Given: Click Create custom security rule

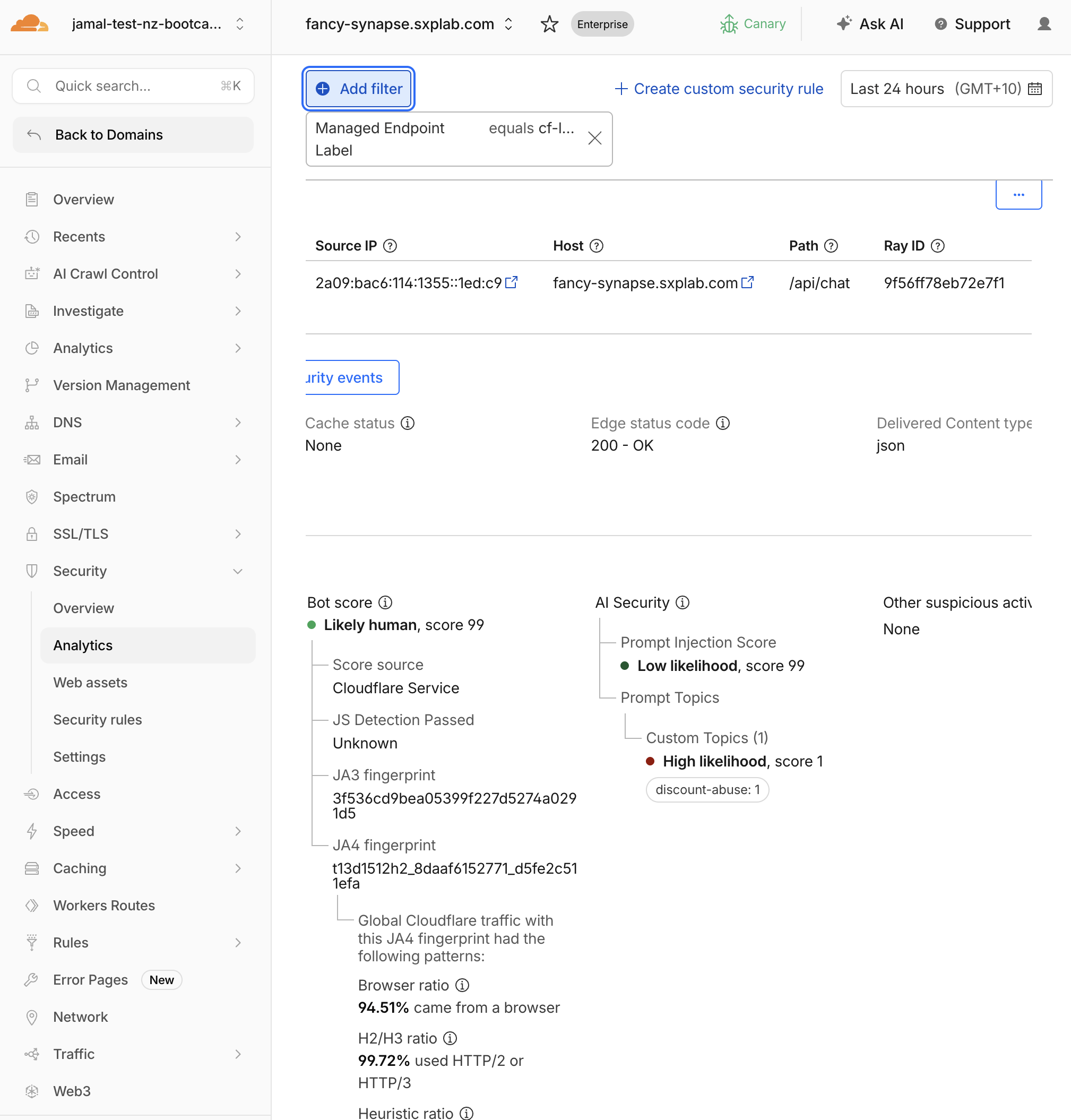Looking at the screenshot, I should [719, 89].
